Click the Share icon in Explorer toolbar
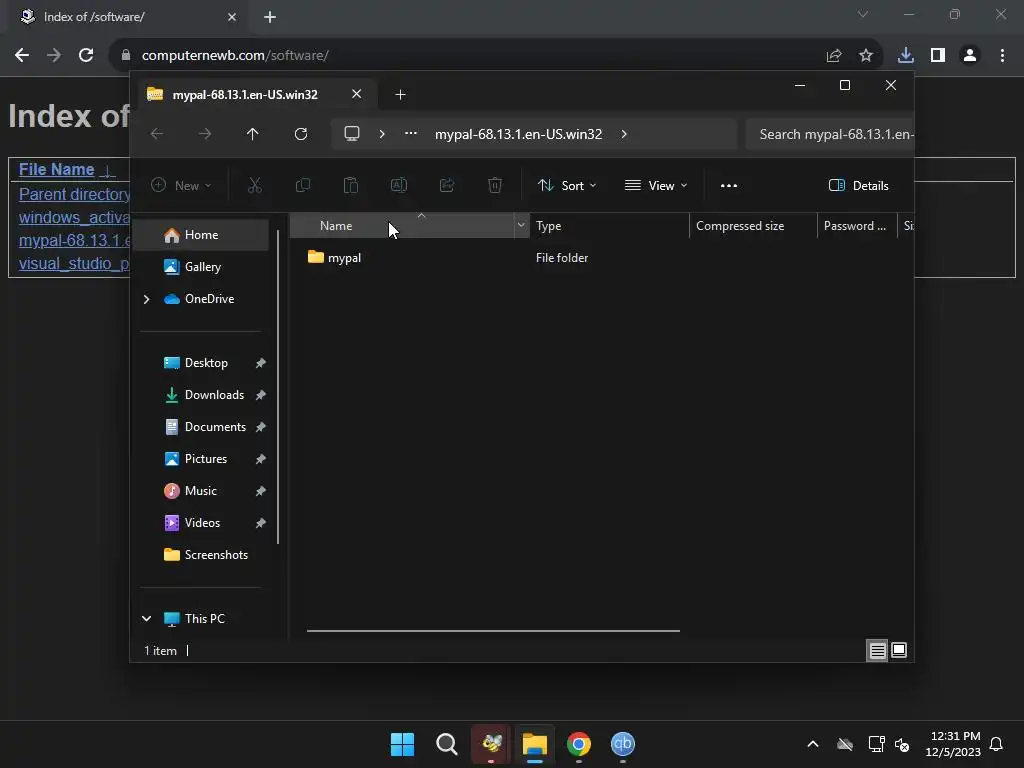 (x=447, y=185)
